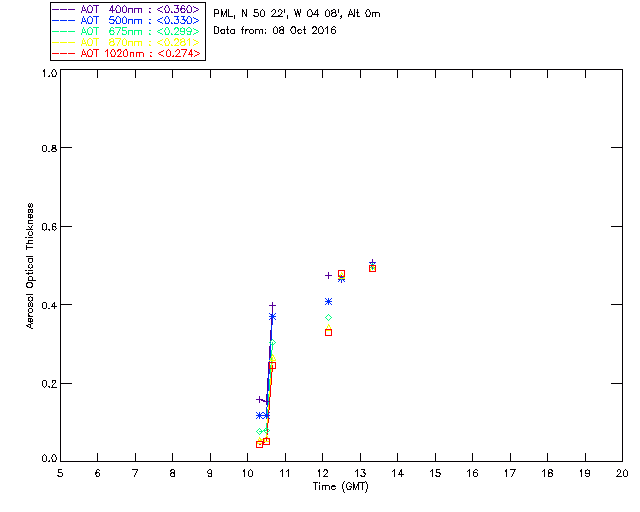
Task: Select the isolated blue asterisk marker just after 12
Action: coord(328,302)
